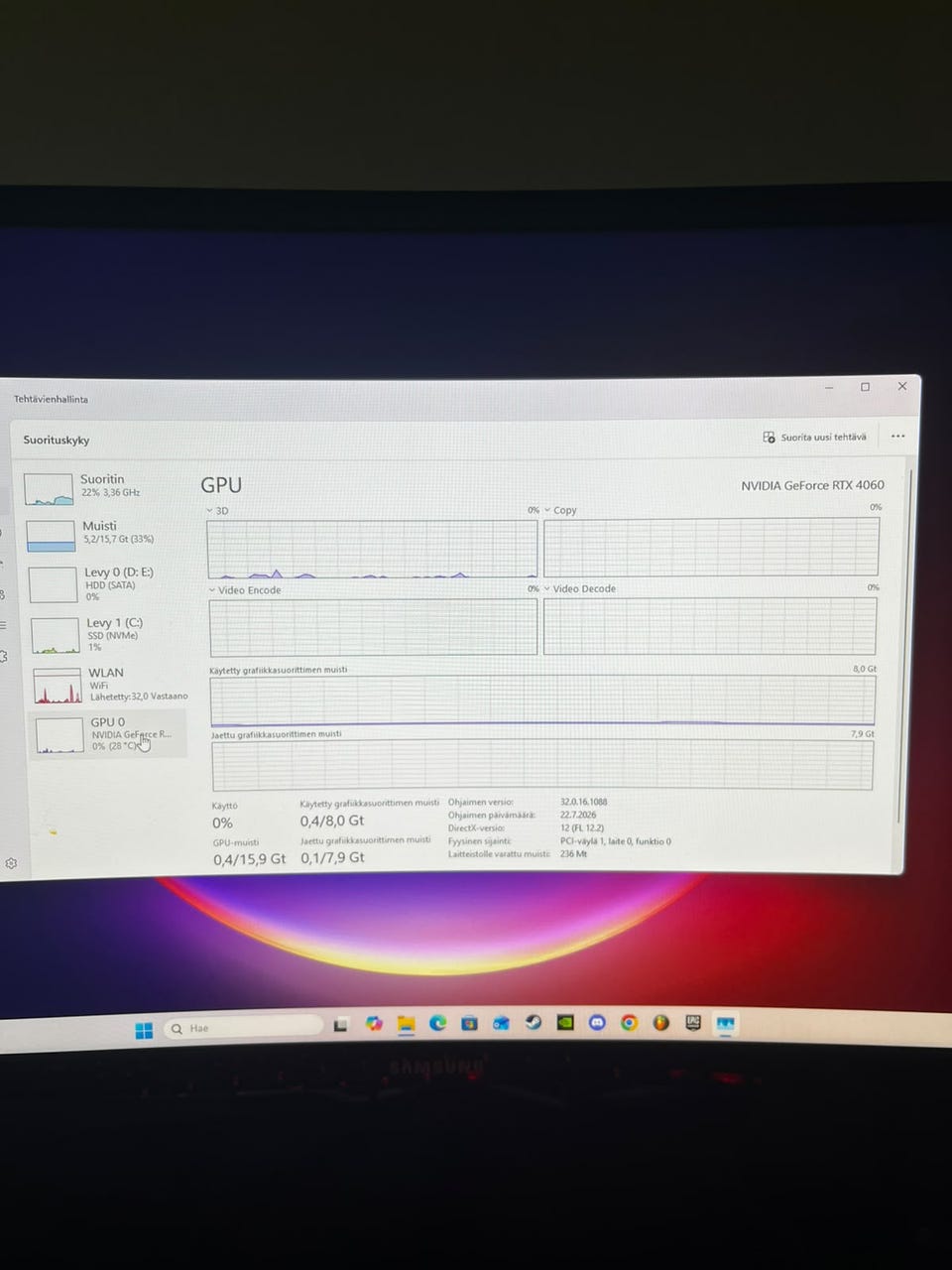Open Microsoft Store from the taskbar
The height and width of the screenshot is (1270, 952).
(469, 1023)
